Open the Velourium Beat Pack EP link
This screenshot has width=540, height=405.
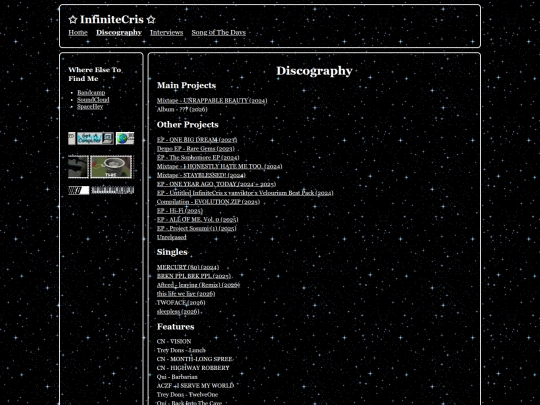(245, 193)
